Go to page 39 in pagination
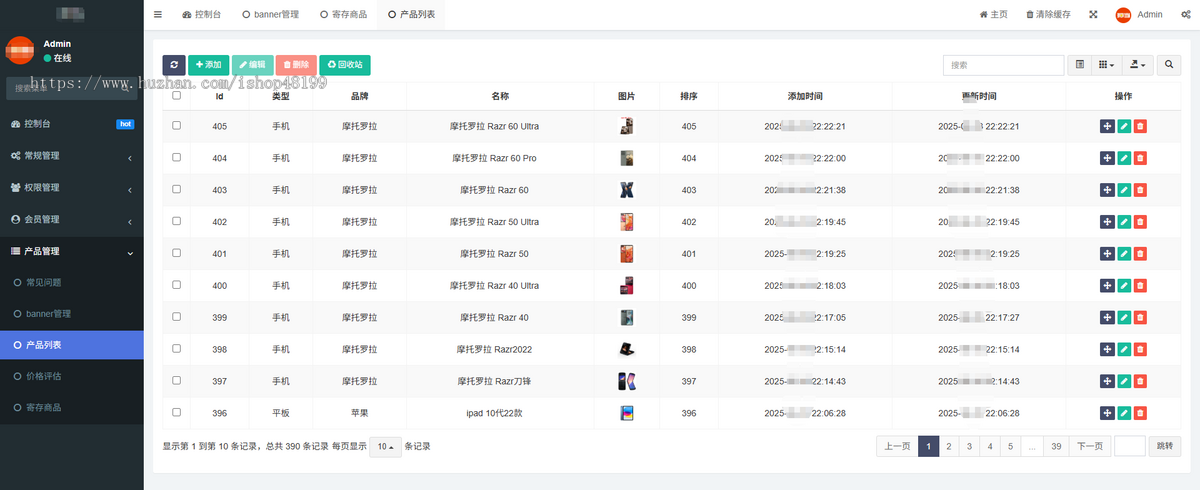Viewport: 1200px width, 490px height. pos(1056,447)
